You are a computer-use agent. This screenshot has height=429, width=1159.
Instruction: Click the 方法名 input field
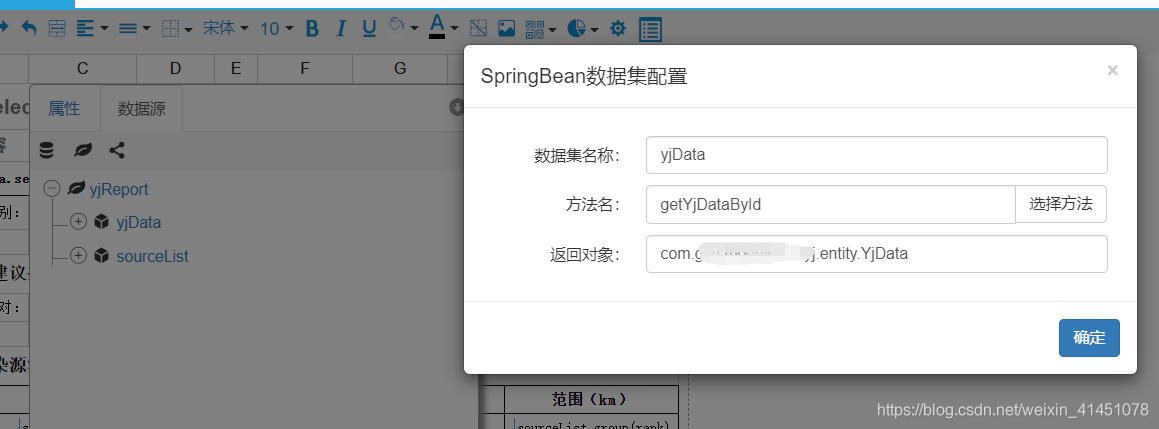point(831,204)
